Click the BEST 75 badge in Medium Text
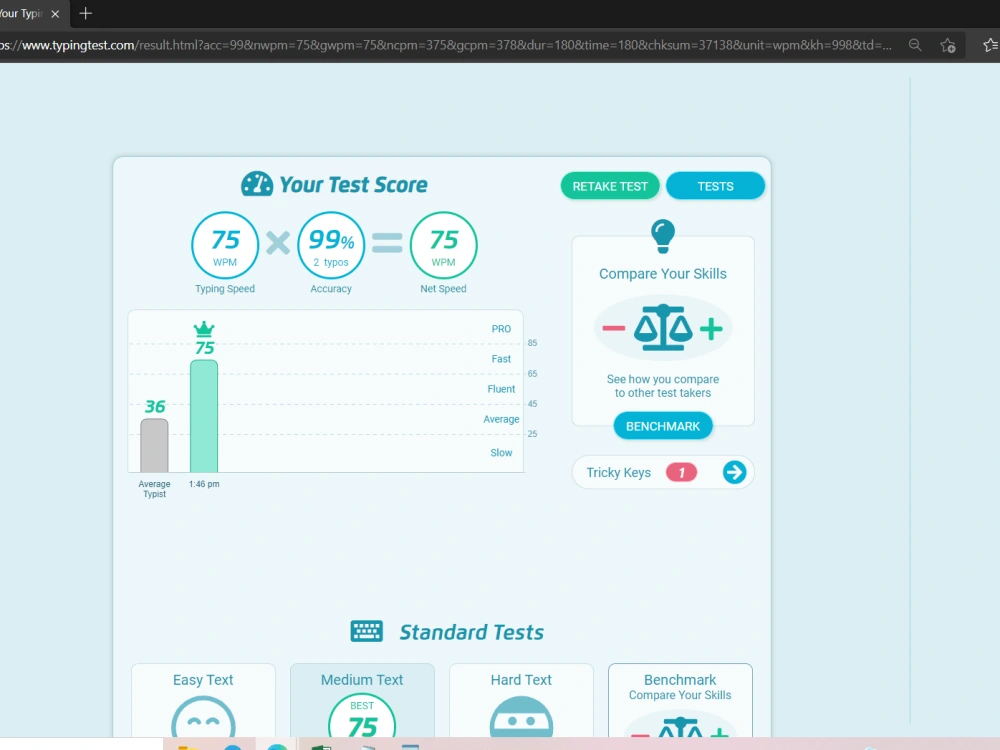 (x=362, y=717)
